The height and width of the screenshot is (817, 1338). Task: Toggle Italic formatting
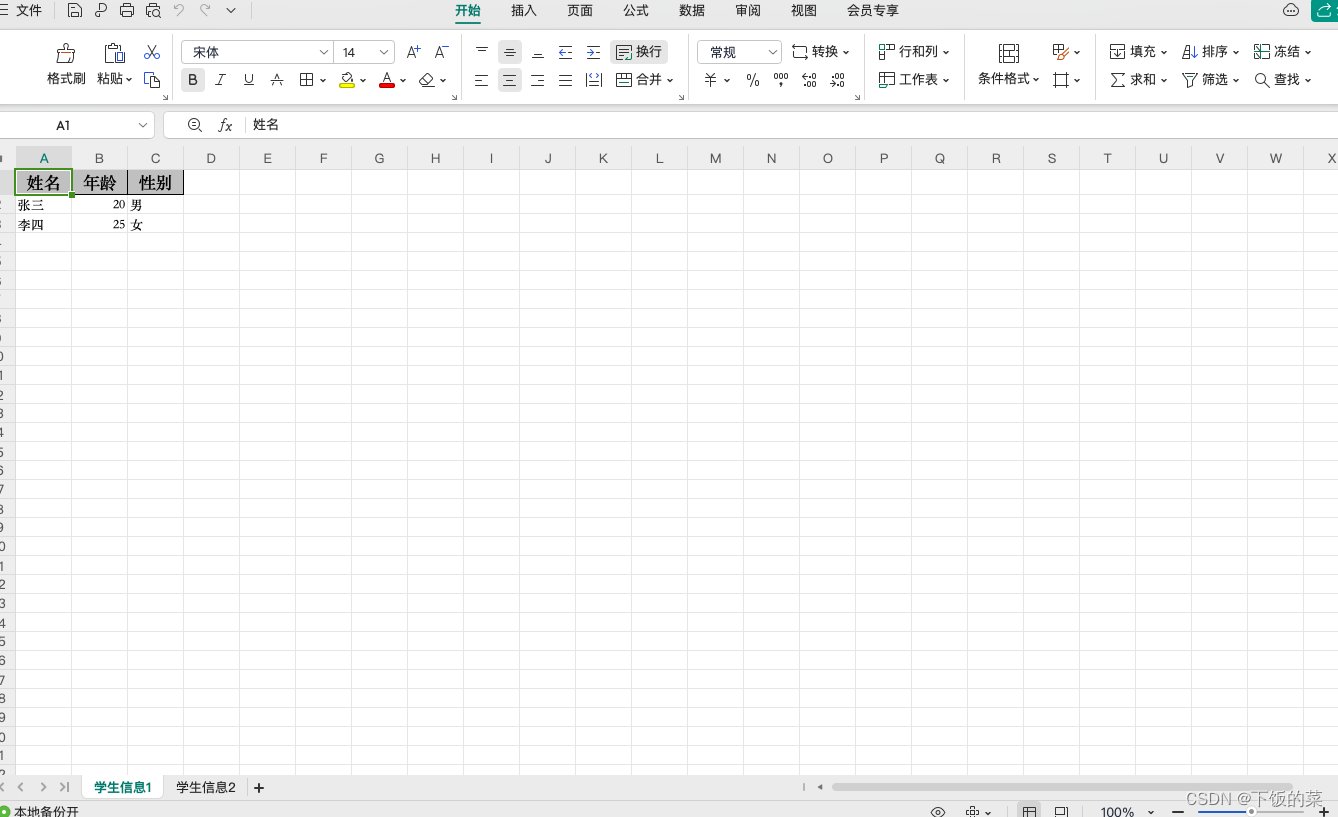pyautogui.click(x=221, y=80)
